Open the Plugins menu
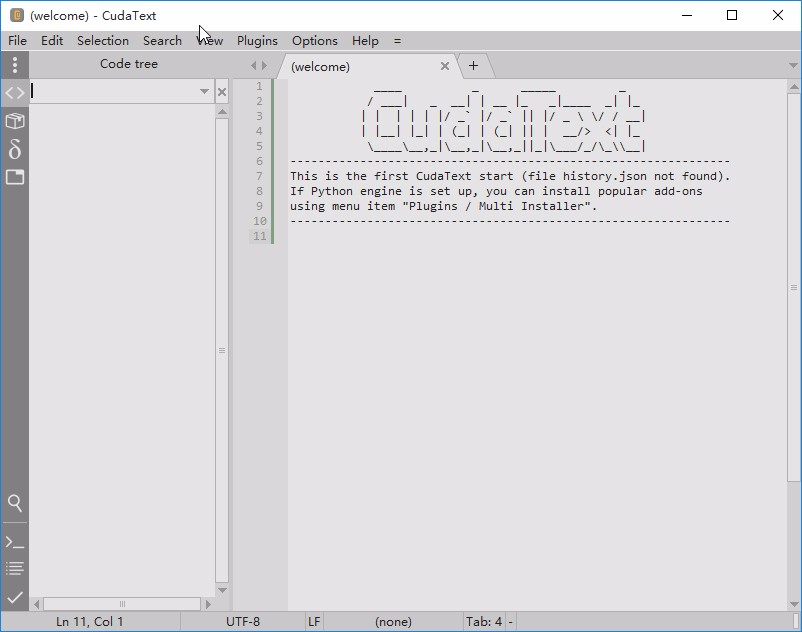The width and height of the screenshot is (802, 632). tap(257, 40)
